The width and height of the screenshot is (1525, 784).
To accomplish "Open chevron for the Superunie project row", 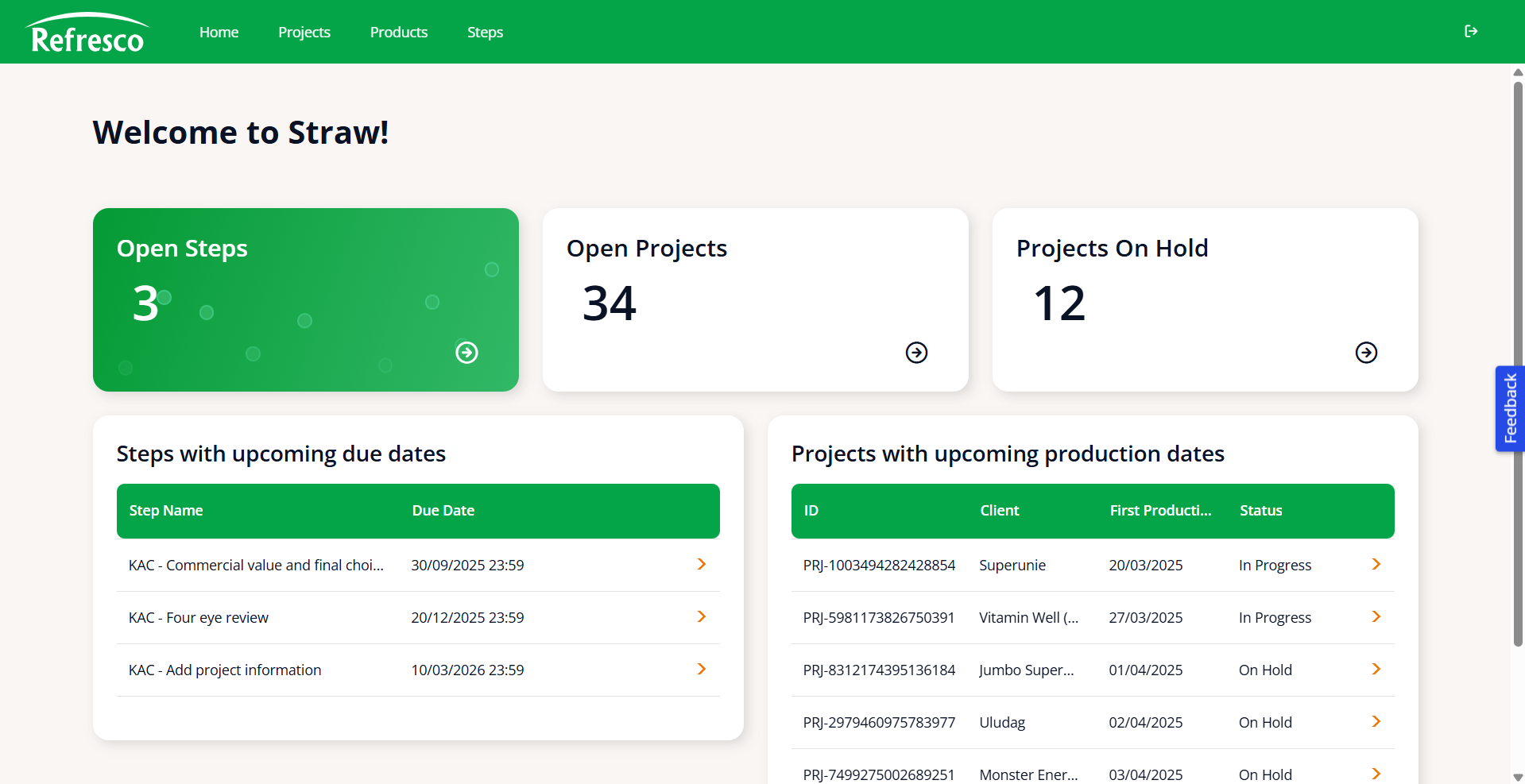I will tap(1376, 564).
